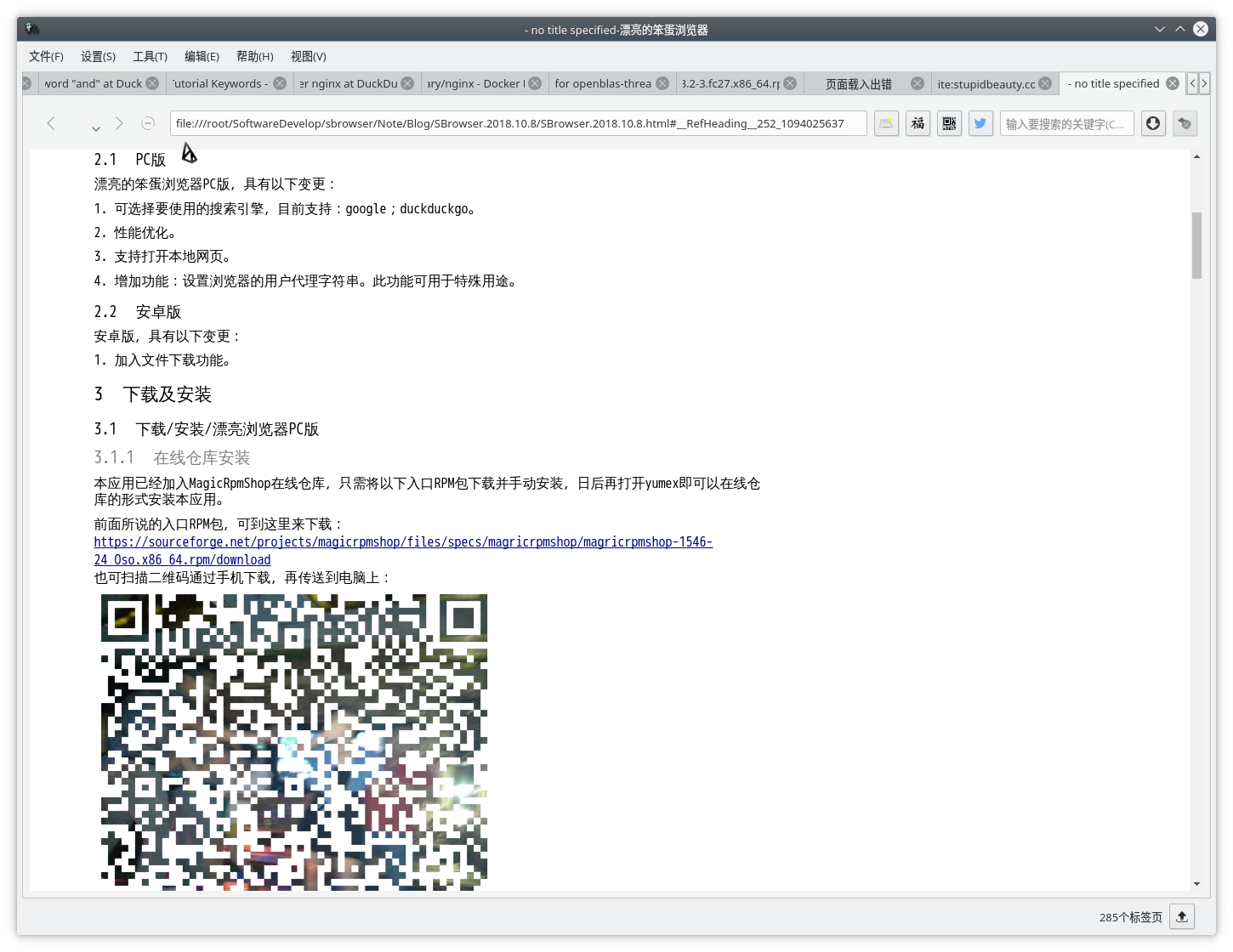Click the 福 character toolbar button
This screenshot has height=952, width=1233.
(918, 123)
